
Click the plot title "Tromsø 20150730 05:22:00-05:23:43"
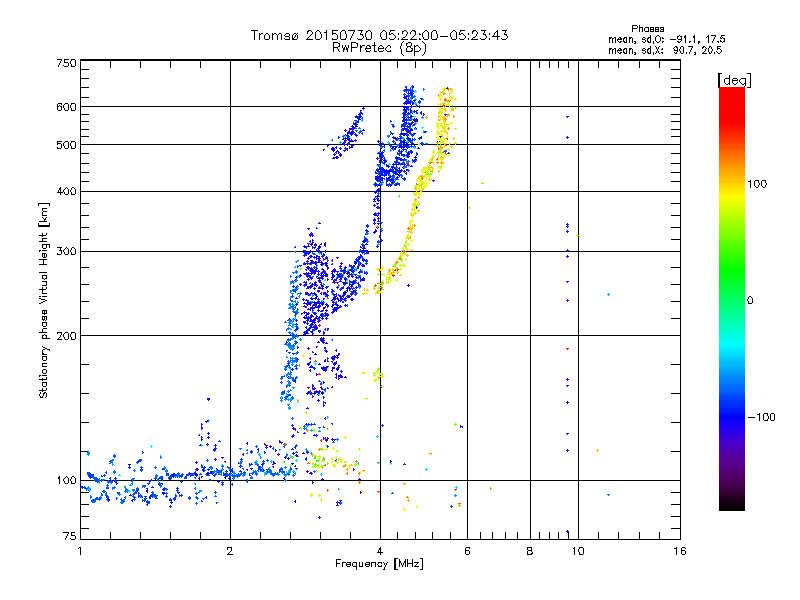pyautogui.click(x=380, y=35)
